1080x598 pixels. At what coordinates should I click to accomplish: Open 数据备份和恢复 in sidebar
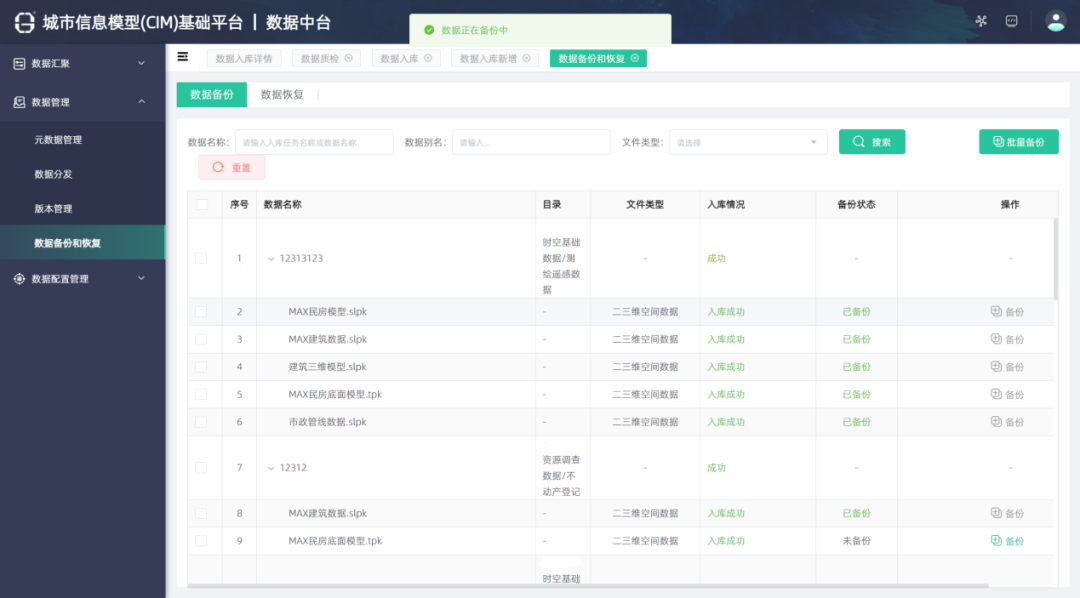click(x=83, y=243)
